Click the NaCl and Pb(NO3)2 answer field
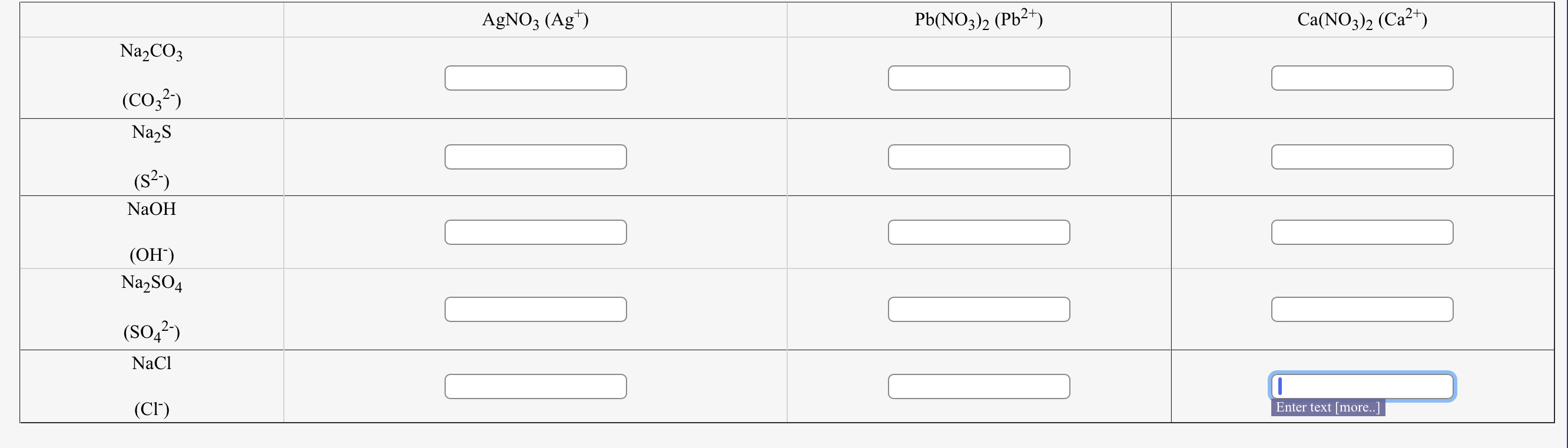 979,386
